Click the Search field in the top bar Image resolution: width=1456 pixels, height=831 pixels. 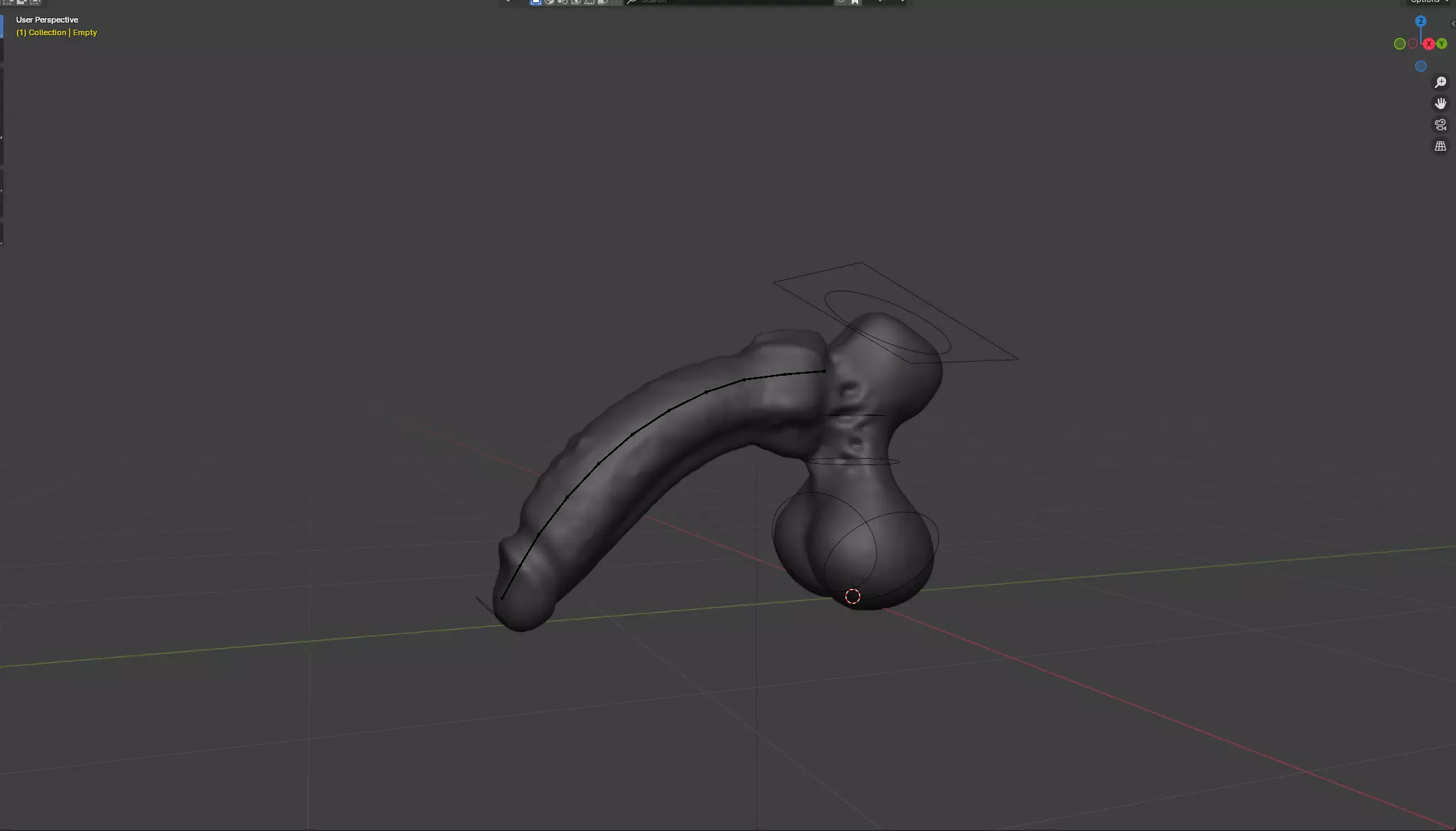pos(729,1)
